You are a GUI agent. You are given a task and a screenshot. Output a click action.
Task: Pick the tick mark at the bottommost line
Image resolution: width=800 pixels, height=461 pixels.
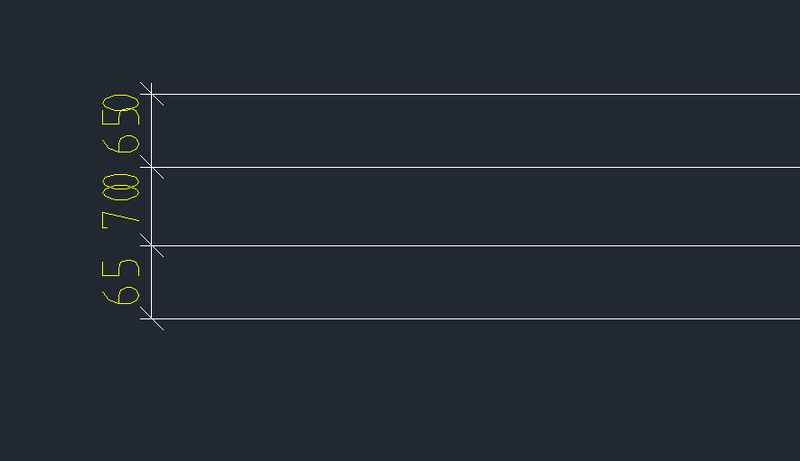click(x=151, y=319)
